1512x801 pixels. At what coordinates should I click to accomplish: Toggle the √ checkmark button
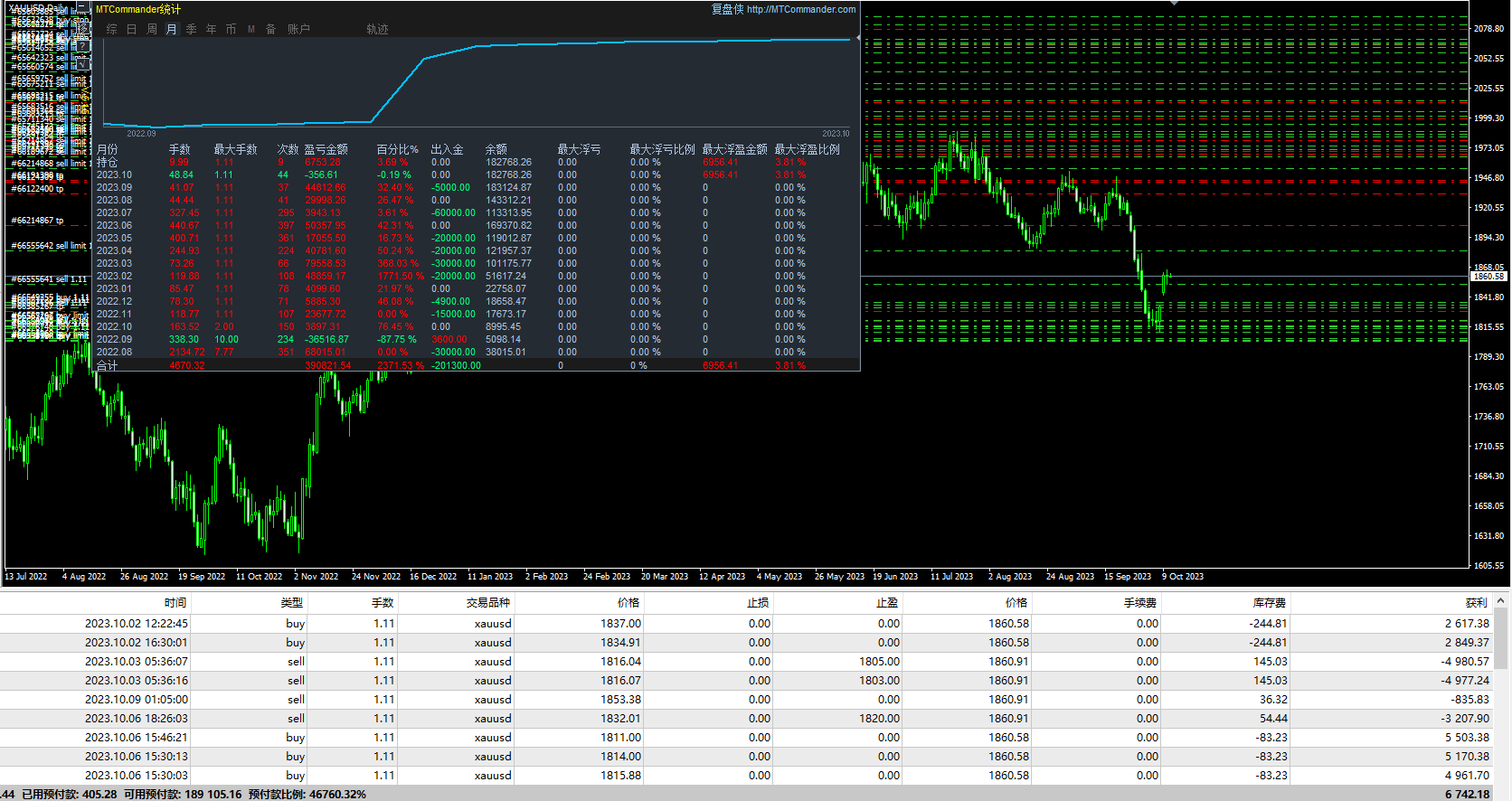[82, 63]
